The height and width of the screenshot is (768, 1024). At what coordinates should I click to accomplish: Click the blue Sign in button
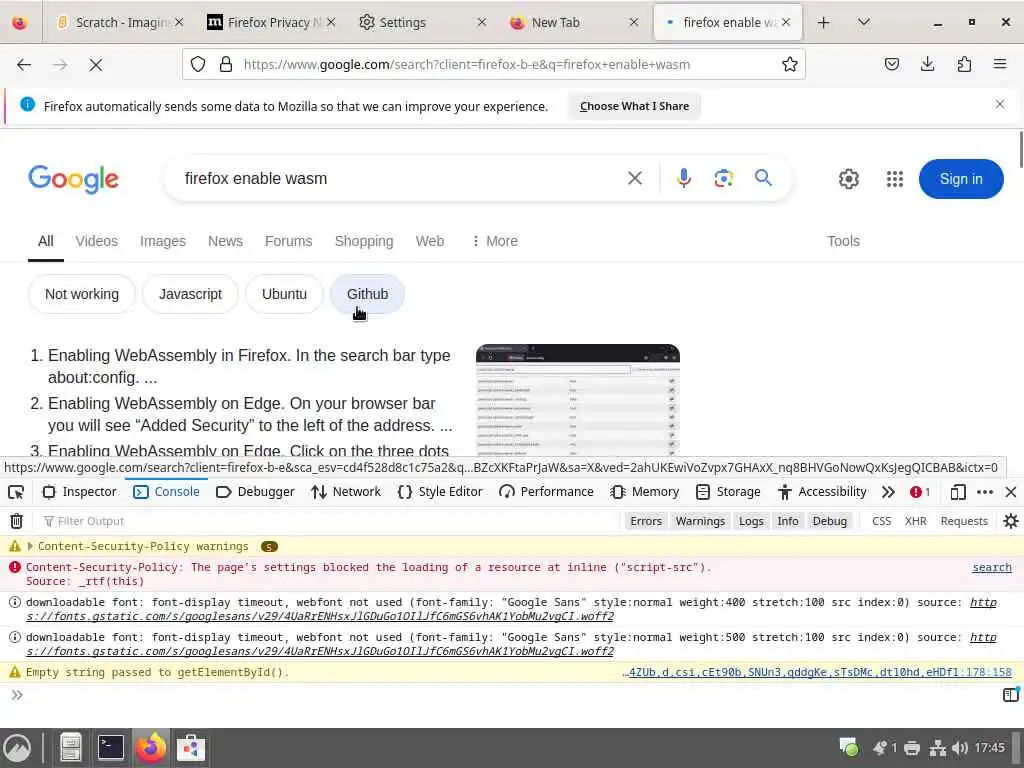(961, 179)
